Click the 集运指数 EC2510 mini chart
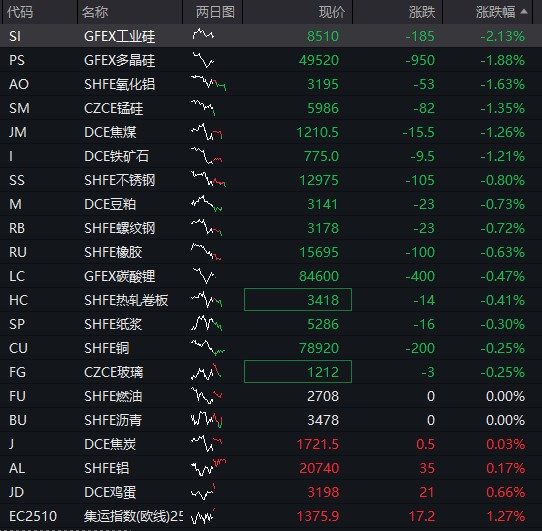This screenshot has height=531, width=542. click(203, 516)
